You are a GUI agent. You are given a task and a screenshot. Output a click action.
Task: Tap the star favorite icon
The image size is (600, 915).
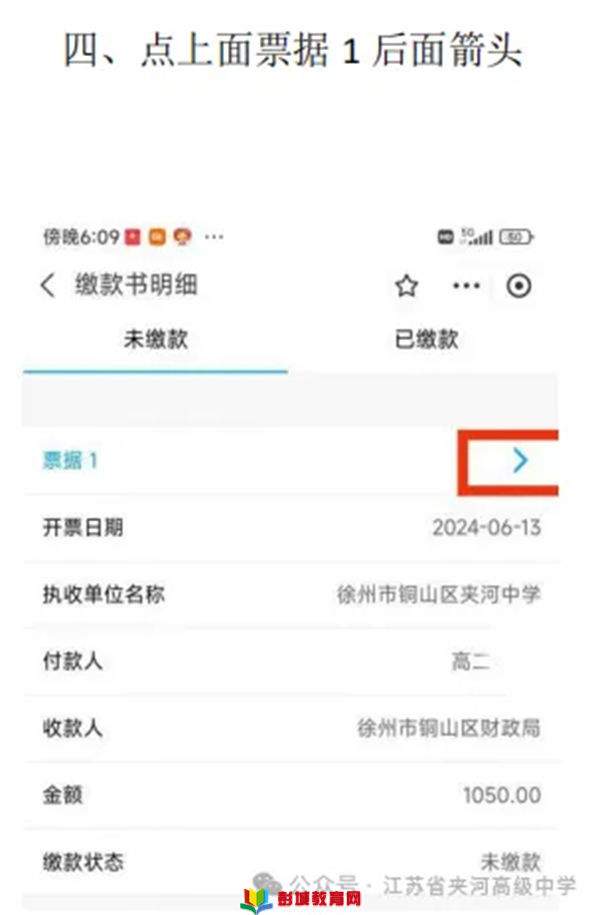(406, 286)
